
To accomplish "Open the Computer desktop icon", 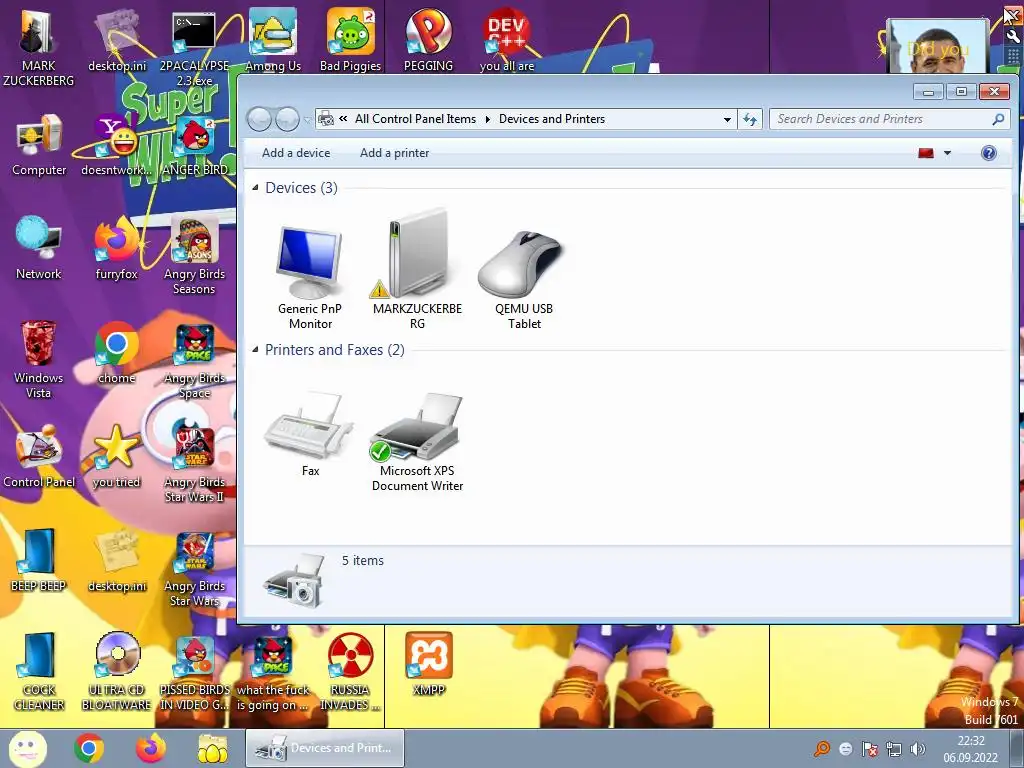I will [x=39, y=145].
